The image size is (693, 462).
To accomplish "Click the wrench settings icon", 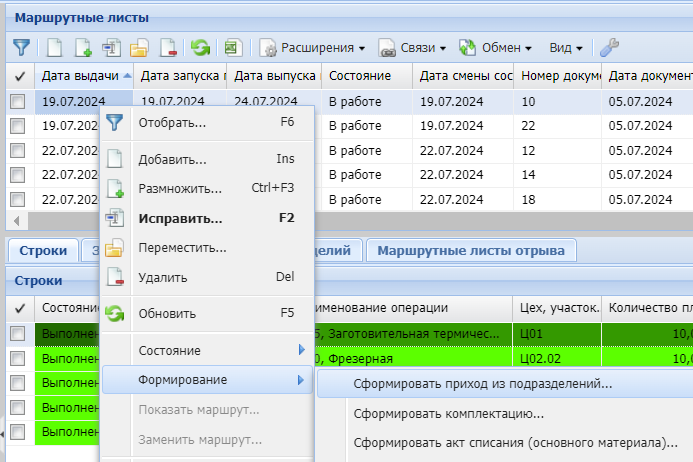I will pos(608,47).
